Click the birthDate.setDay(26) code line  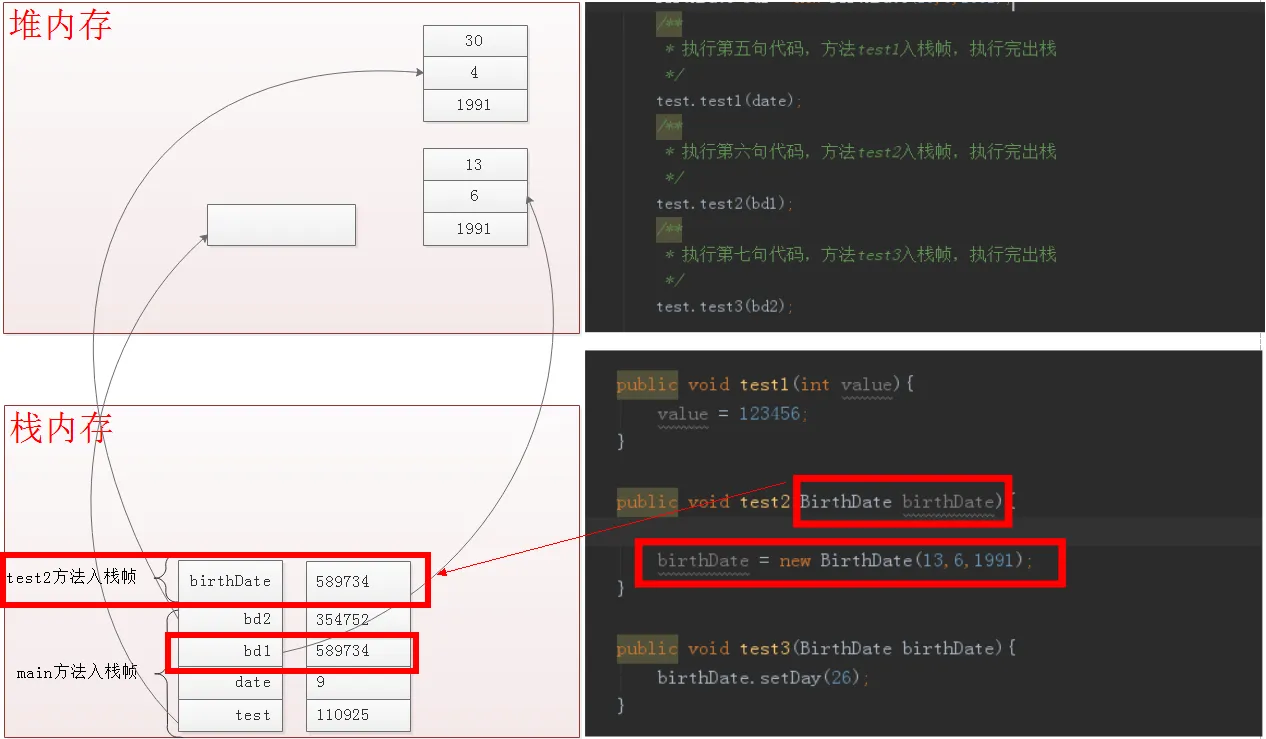pos(764,678)
